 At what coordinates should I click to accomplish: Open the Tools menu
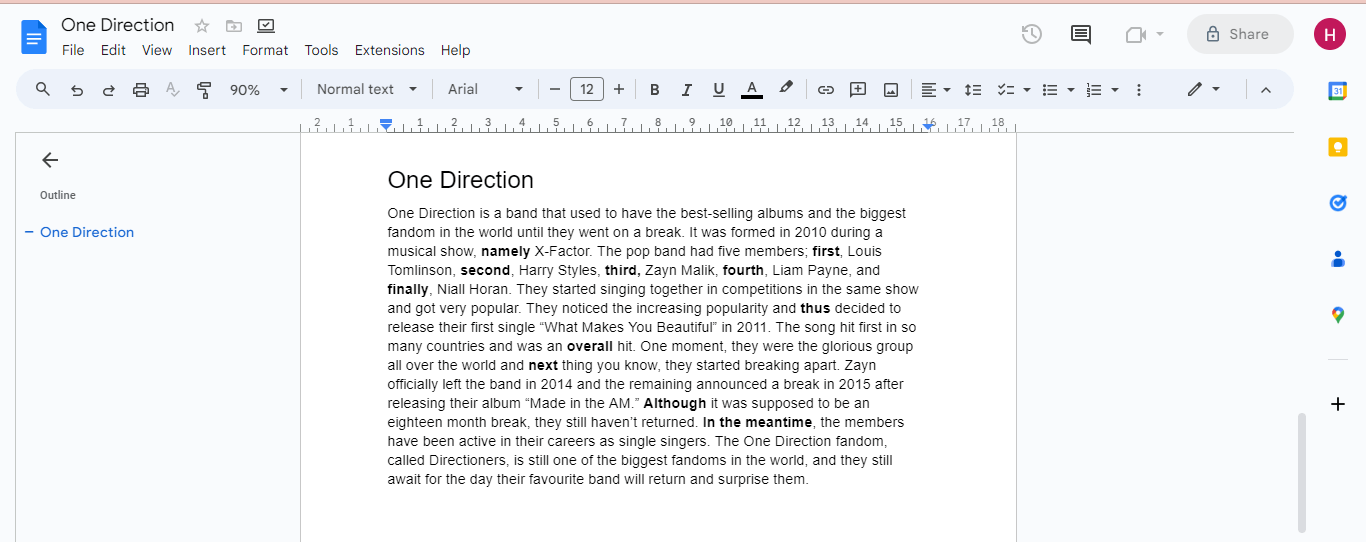(x=321, y=50)
